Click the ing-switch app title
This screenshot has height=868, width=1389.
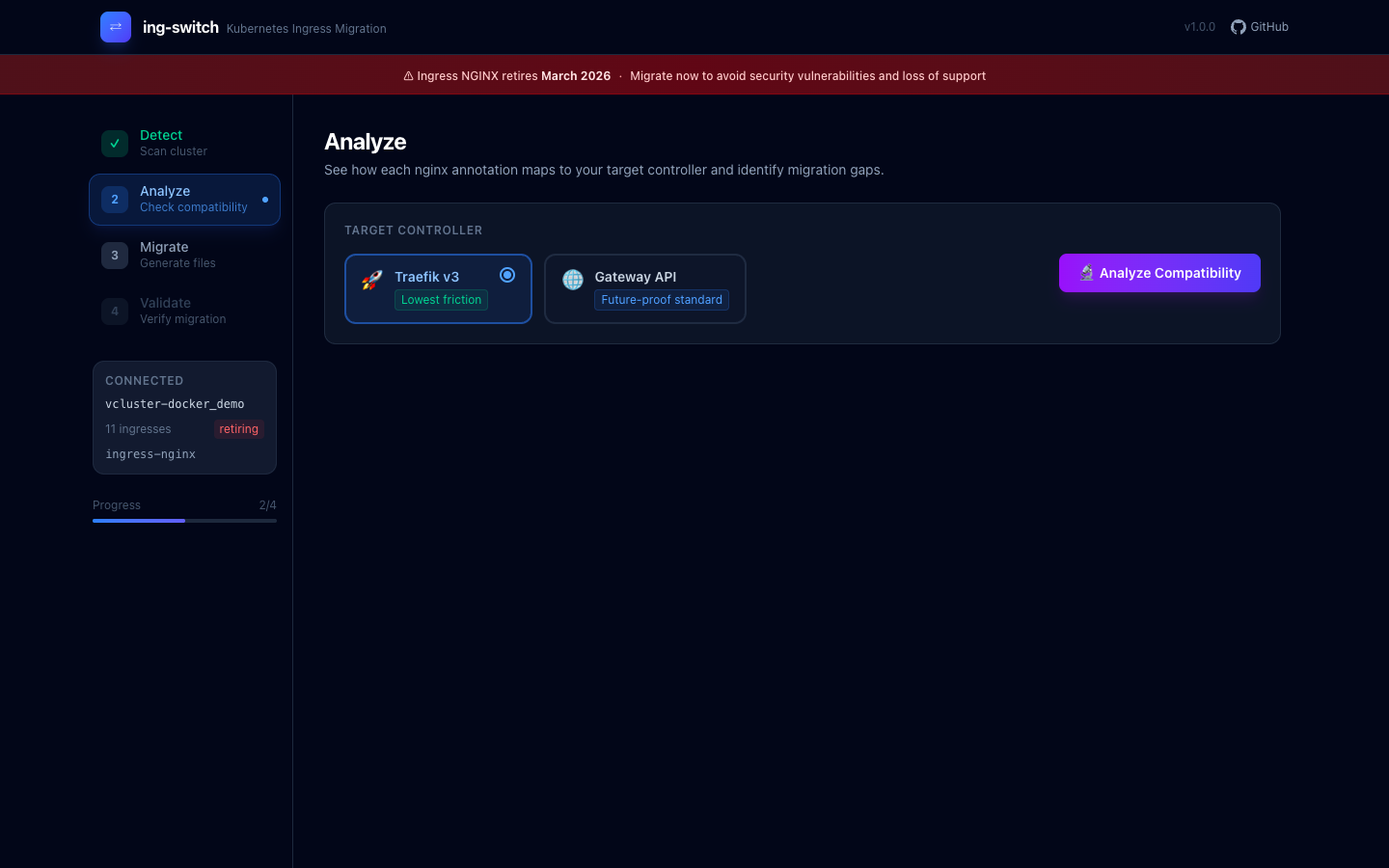coord(180,27)
